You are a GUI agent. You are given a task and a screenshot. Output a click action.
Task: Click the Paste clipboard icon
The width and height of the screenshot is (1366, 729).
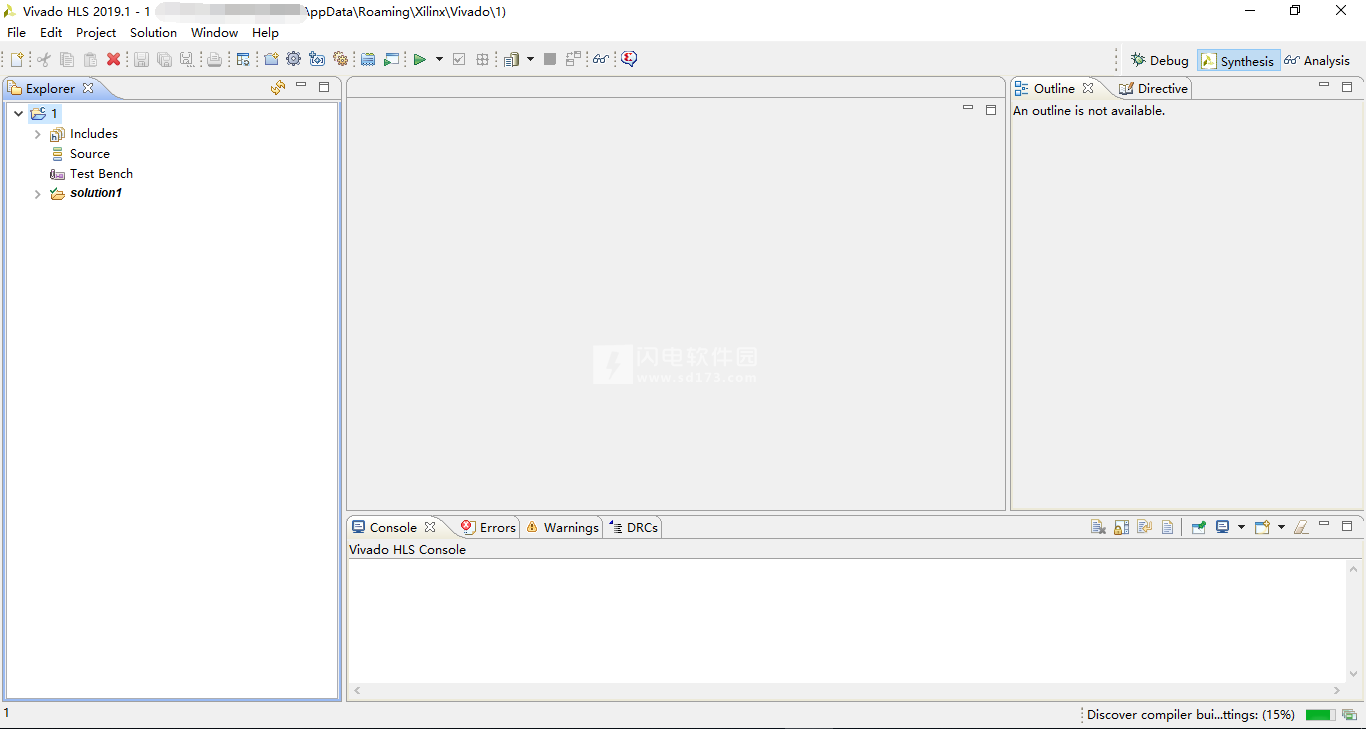pyautogui.click(x=90, y=59)
